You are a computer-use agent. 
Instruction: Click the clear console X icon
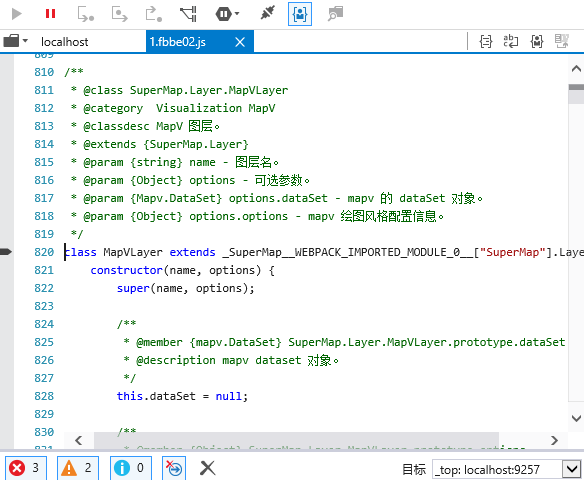(207, 468)
